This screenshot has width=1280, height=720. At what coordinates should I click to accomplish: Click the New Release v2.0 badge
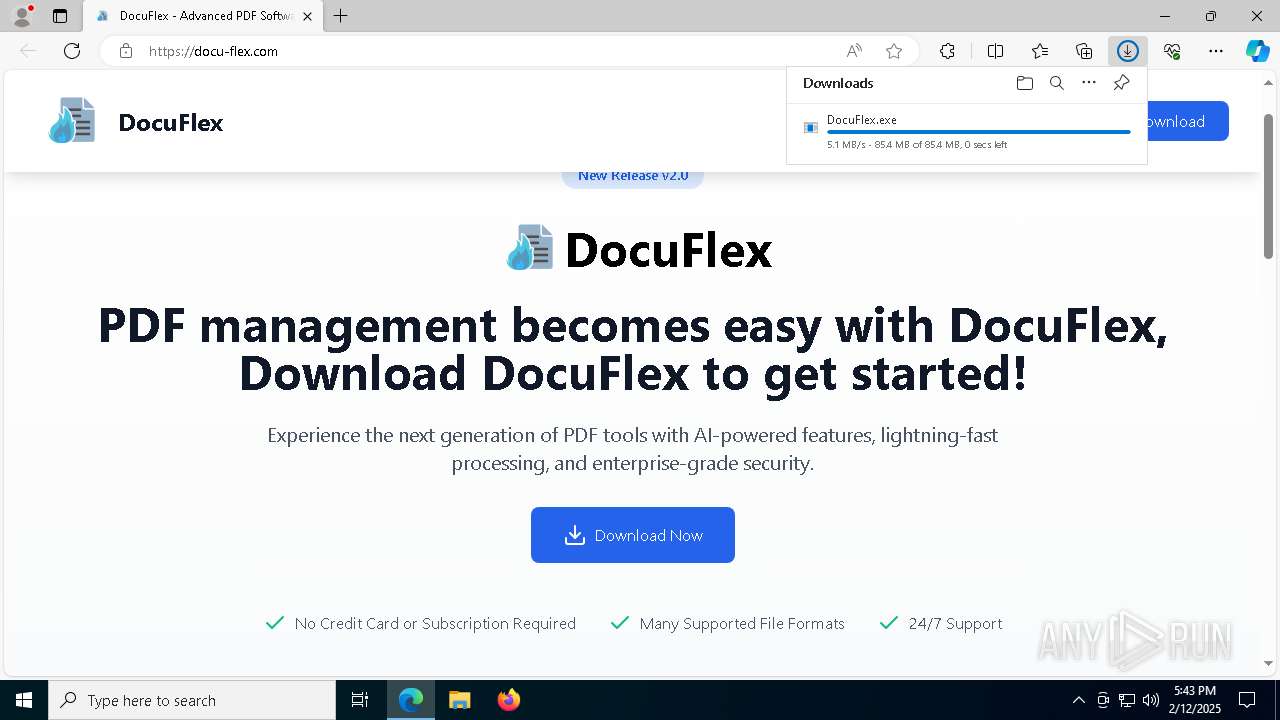(x=633, y=176)
